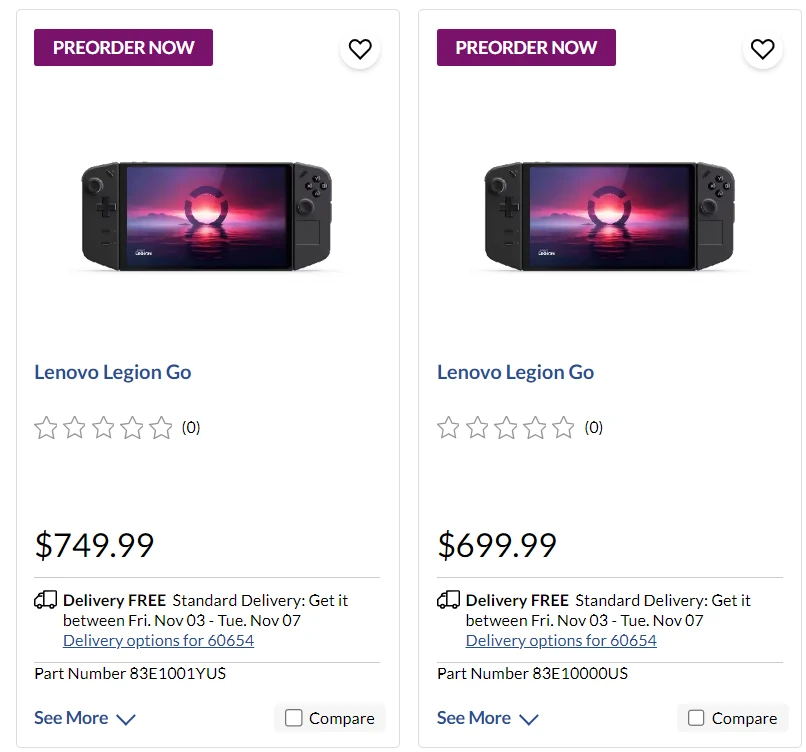Click the heart wishlist icon on the $749.99 card
806x752 pixels.
click(x=360, y=48)
